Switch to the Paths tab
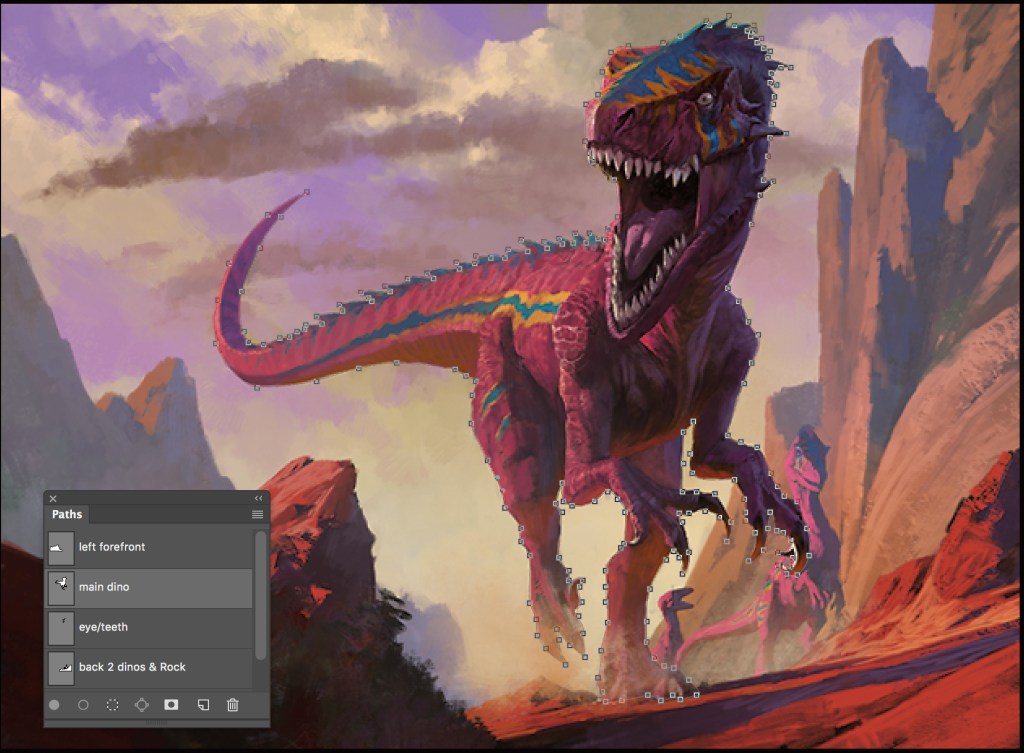The width and height of the screenshot is (1024, 753). coord(67,514)
